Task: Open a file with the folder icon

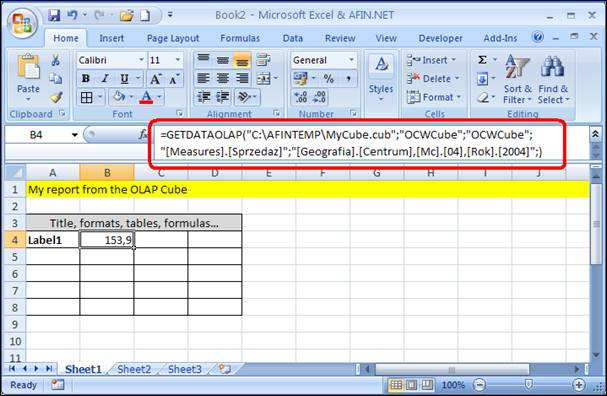Action: (127, 15)
